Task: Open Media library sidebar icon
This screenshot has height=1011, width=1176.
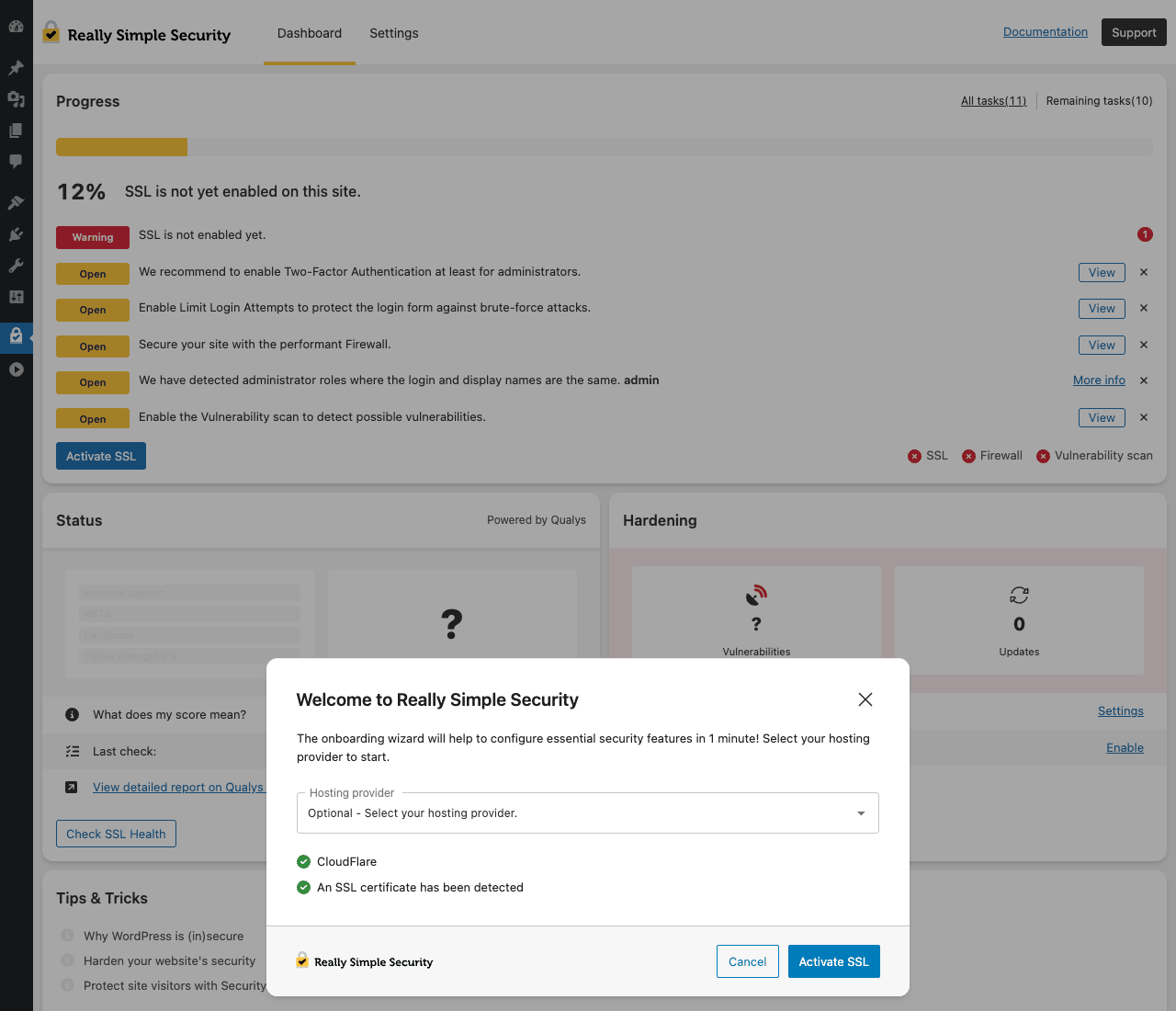Action: tap(16, 98)
